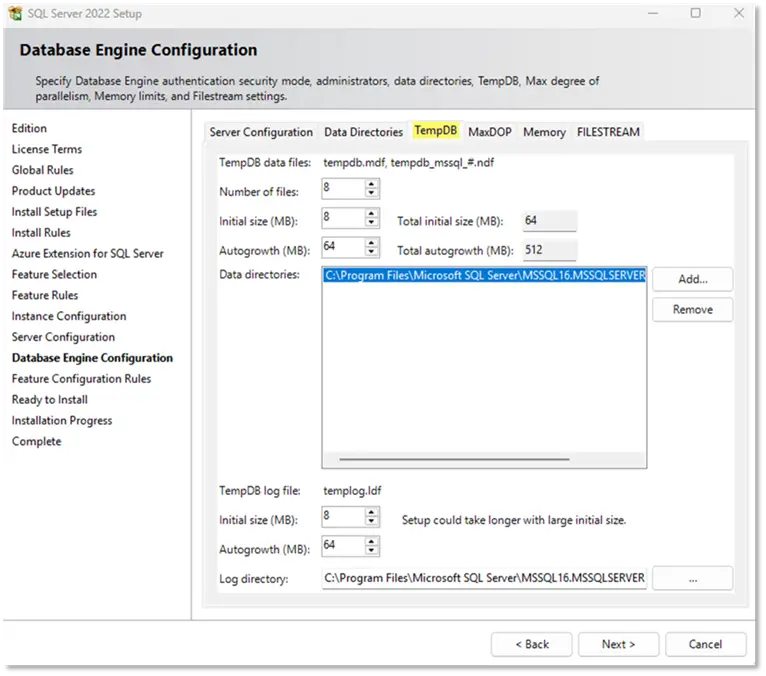This screenshot has width=766, height=676.
Task: Click License Terms in the sidebar
Action: (x=47, y=149)
